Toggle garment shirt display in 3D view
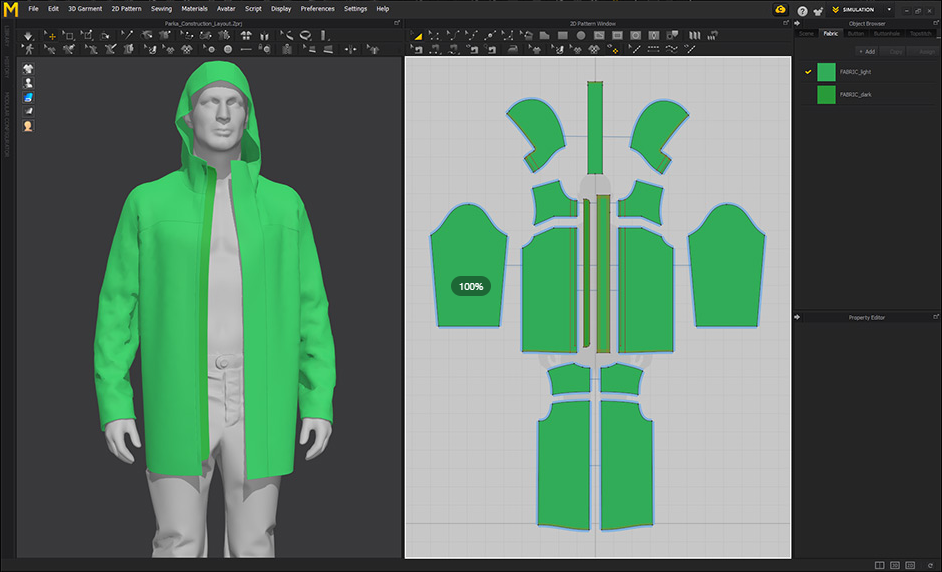942x572 pixels. 28,68
